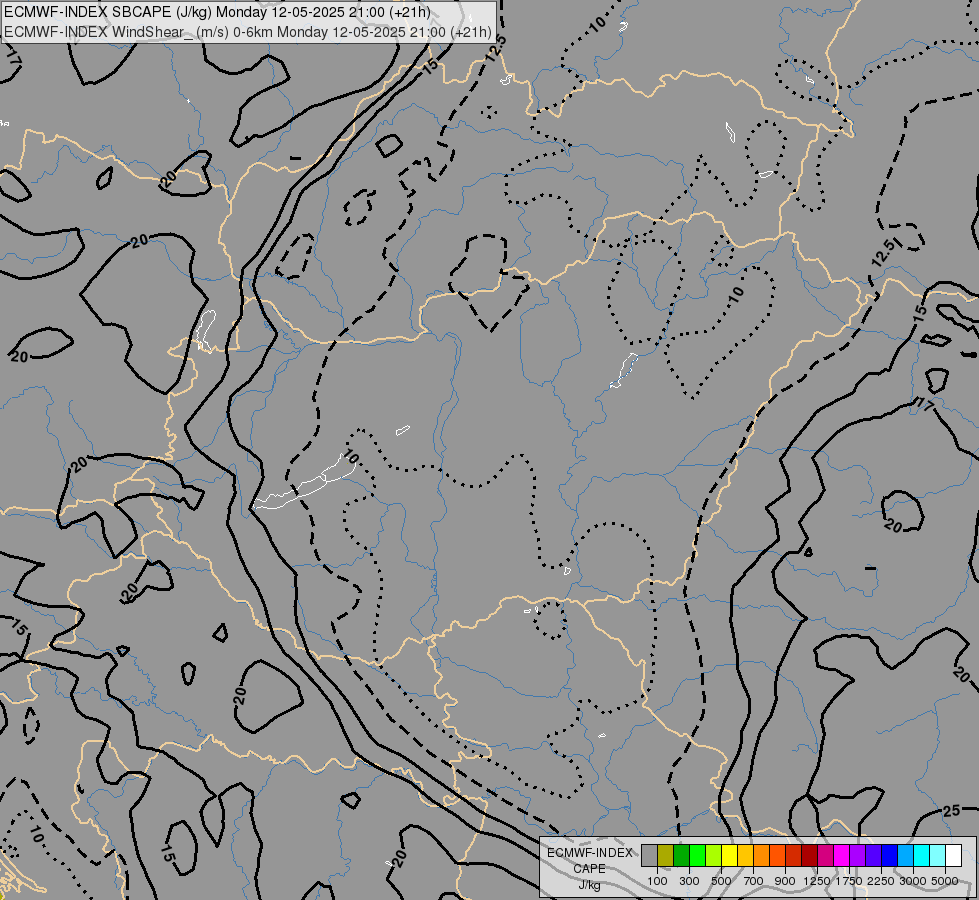Click the olive swatch in the CAPE legend
Screen dimensions: 979x900
(x=666, y=856)
